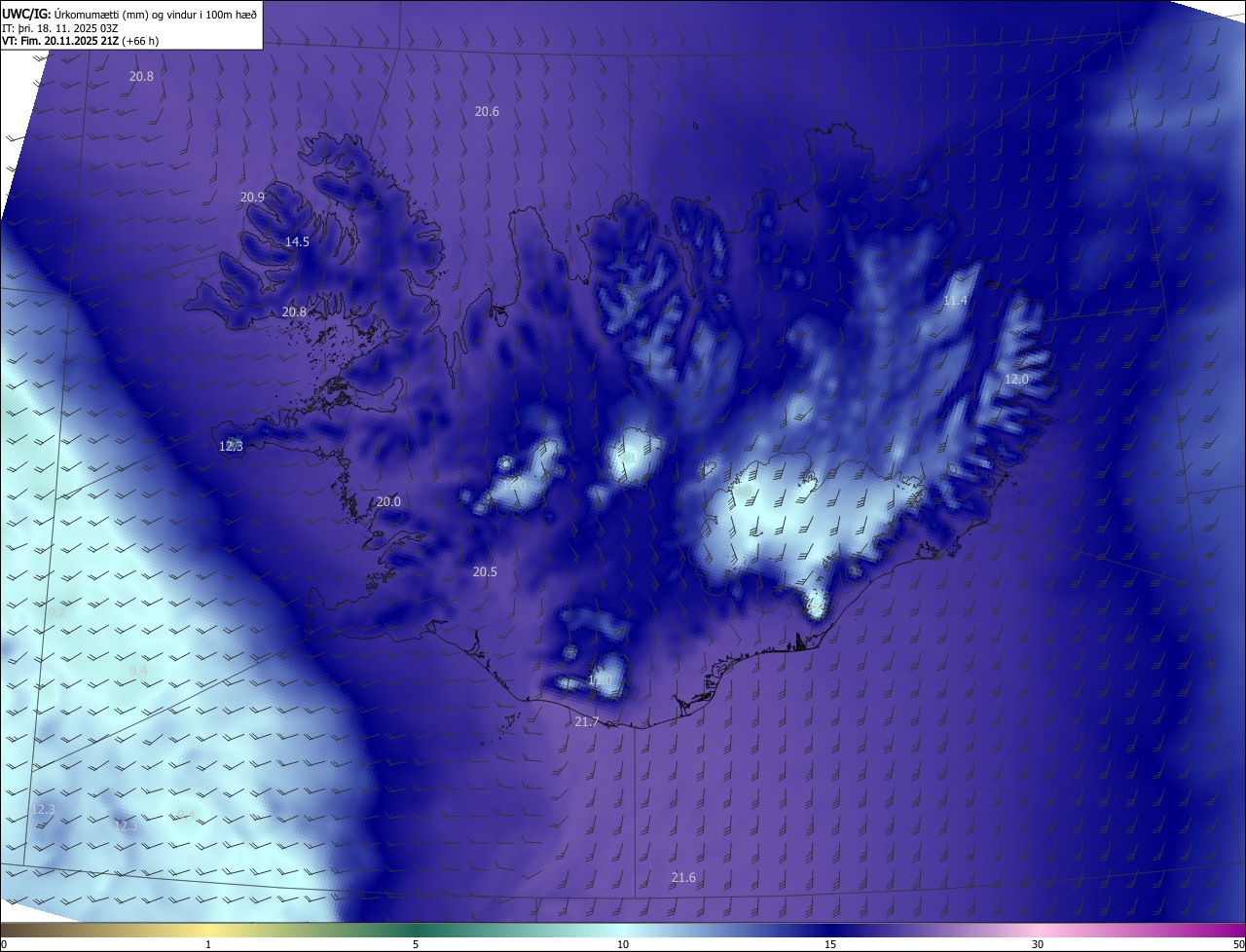Click the 11.4 value in northeast Iceland
The width and height of the screenshot is (1246, 952).
955,301
